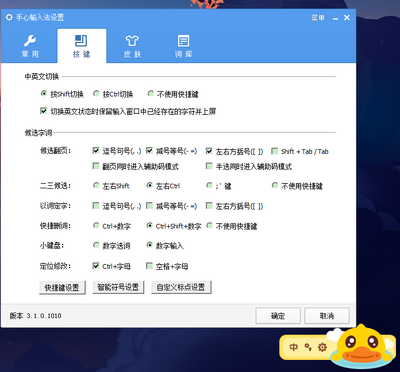Image resolution: width=400 pixels, height=372 pixels.
Task: Enable Shift + Tab / Tab checkbox
Action: coord(275,151)
